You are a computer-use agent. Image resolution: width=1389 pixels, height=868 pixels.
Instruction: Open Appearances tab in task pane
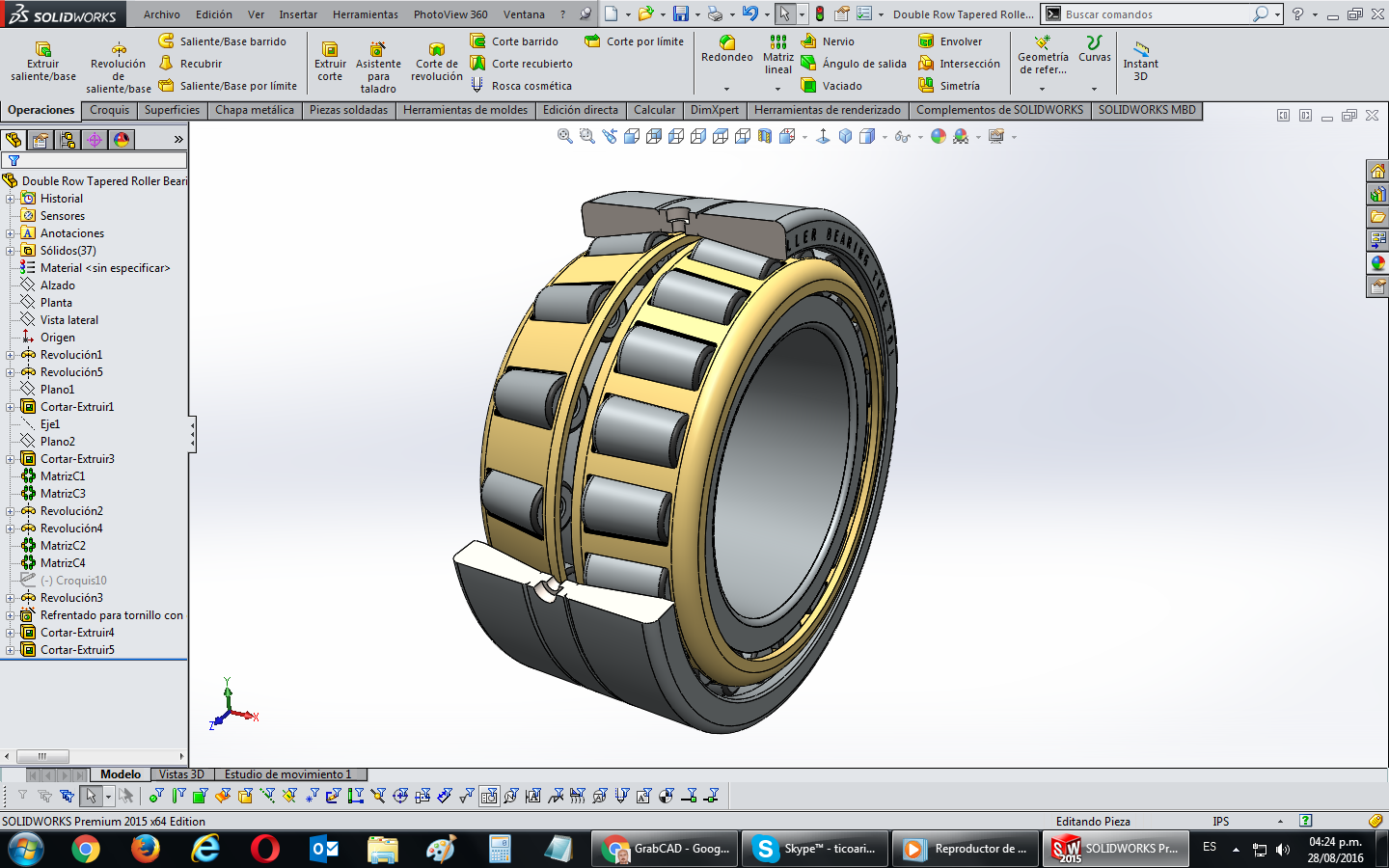pos(1377,262)
